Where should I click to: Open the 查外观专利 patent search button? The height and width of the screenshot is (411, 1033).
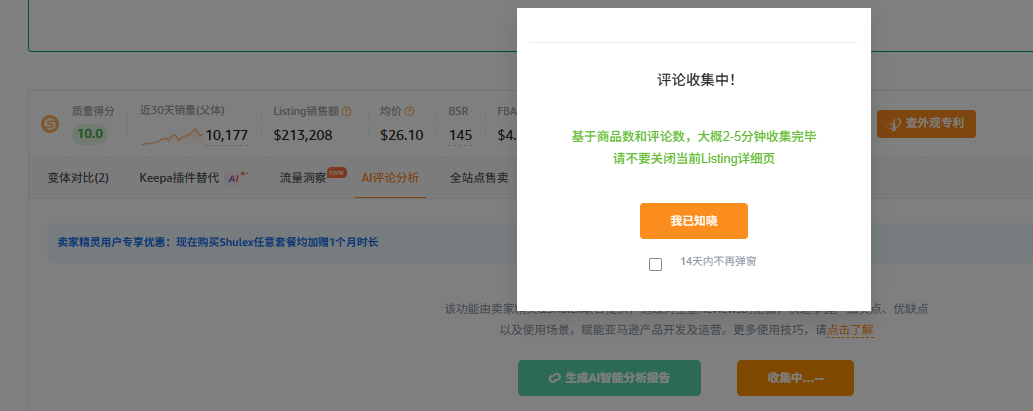926,124
